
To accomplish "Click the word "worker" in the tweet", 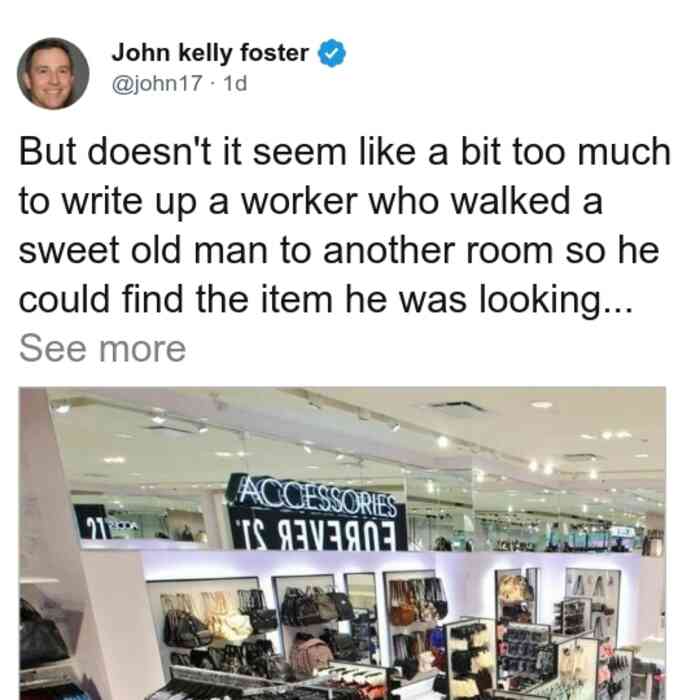I will coord(299,202).
